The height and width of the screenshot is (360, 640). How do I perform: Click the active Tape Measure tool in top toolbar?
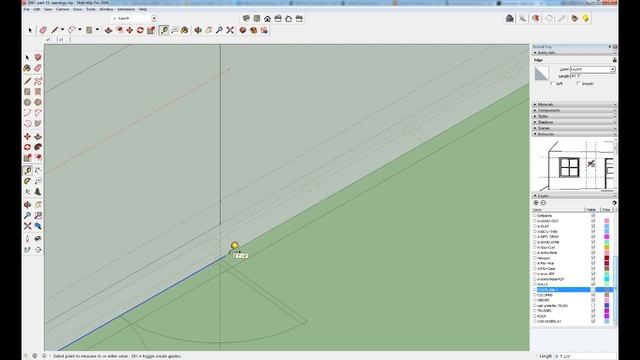click(164, 30)
